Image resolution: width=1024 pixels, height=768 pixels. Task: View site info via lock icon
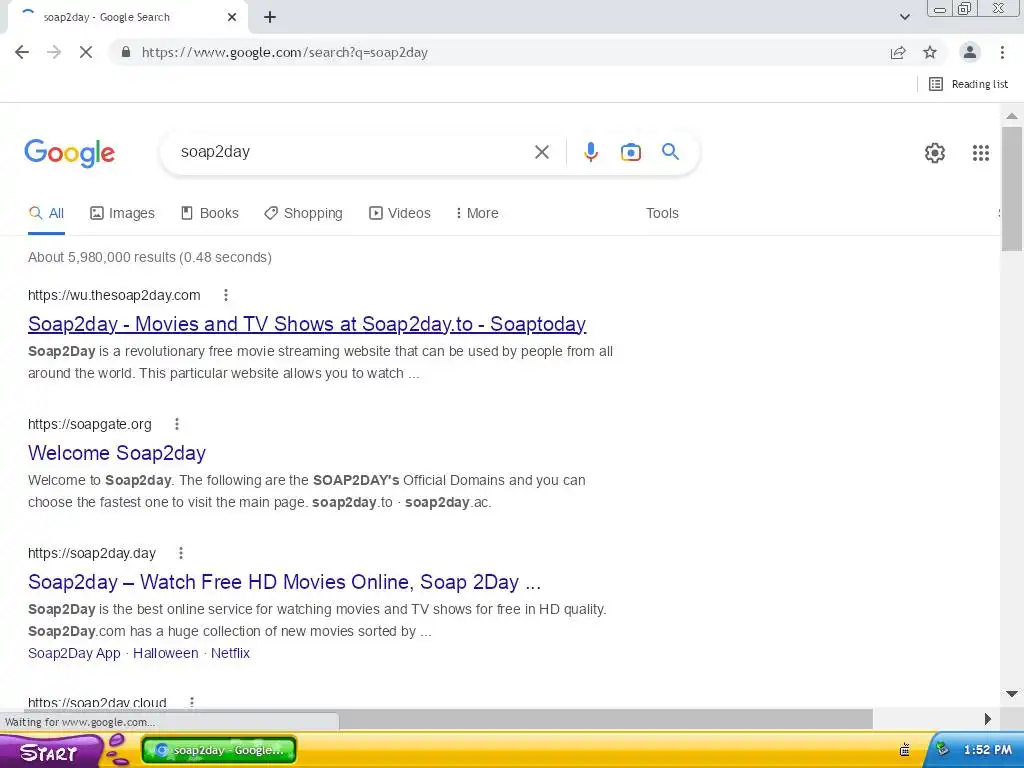126,52
